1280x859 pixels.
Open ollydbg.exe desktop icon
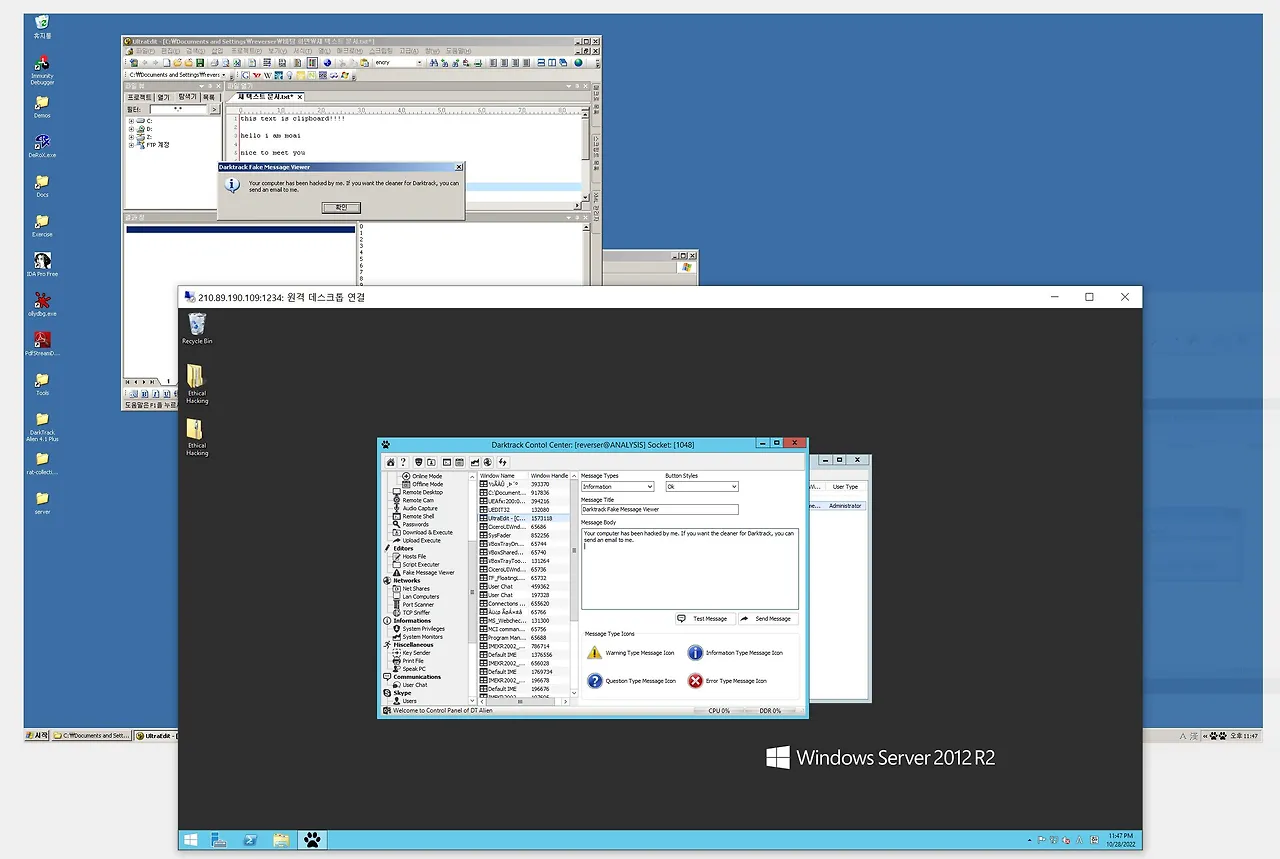(42, 304)
